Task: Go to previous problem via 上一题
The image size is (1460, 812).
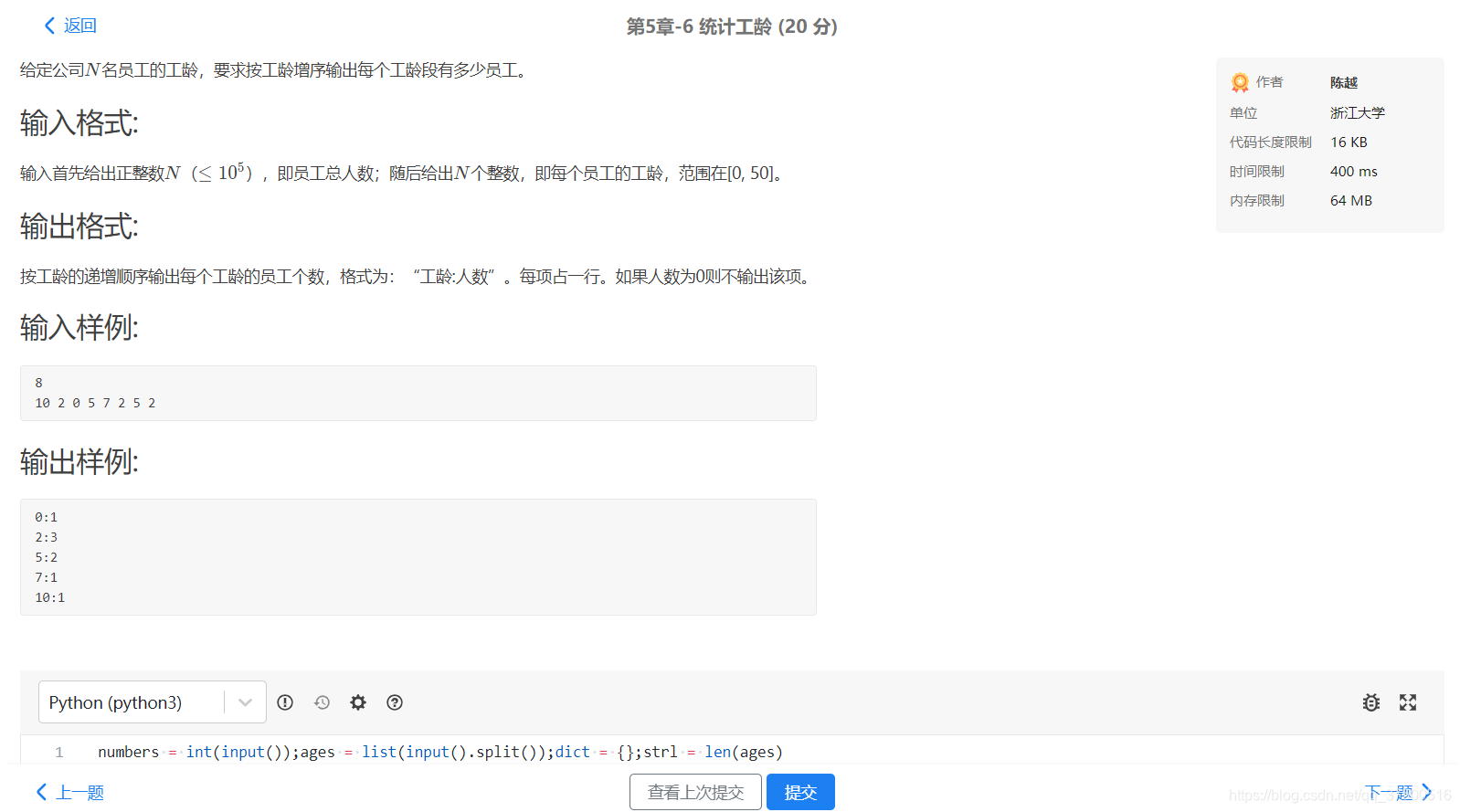Action: 69,792
